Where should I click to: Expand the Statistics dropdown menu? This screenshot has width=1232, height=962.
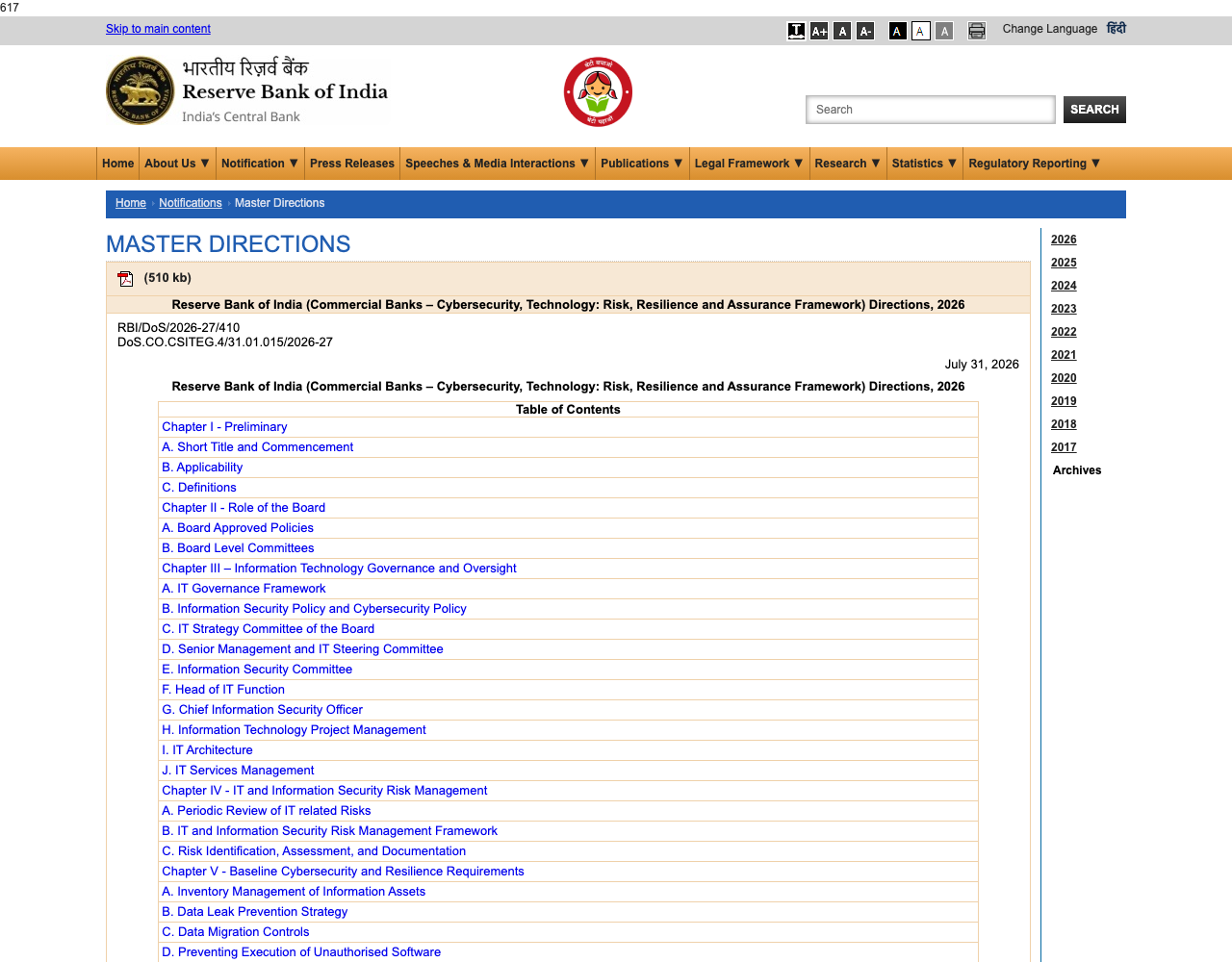925,164
